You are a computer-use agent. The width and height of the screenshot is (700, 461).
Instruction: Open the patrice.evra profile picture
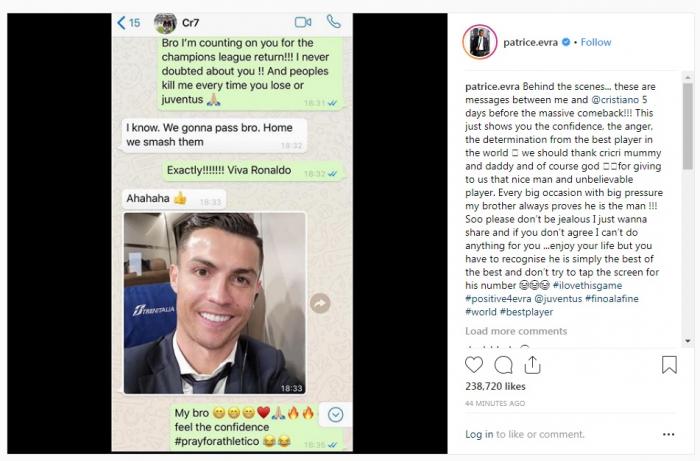tap(480, 42)
